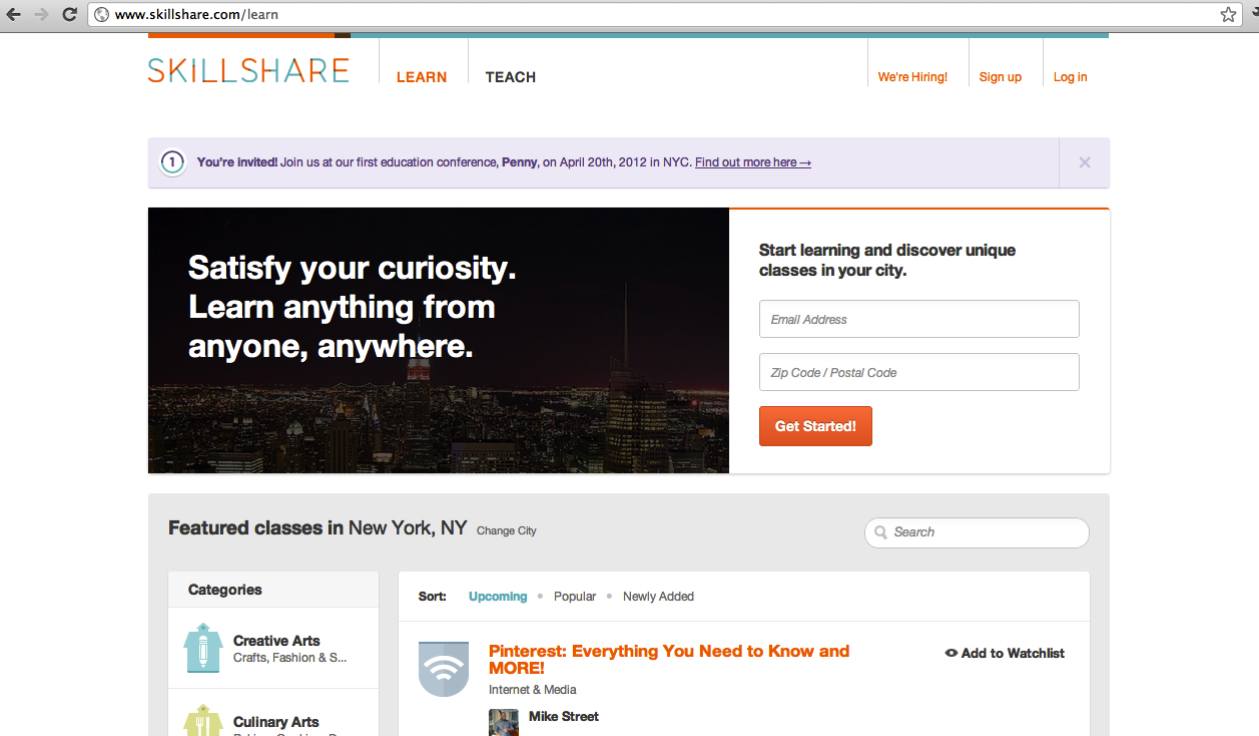This screenshot has height=736, width=1259.
Task: Click the magnifier icon in Search box
Action: pyautogui.click(x=881, y=532)
